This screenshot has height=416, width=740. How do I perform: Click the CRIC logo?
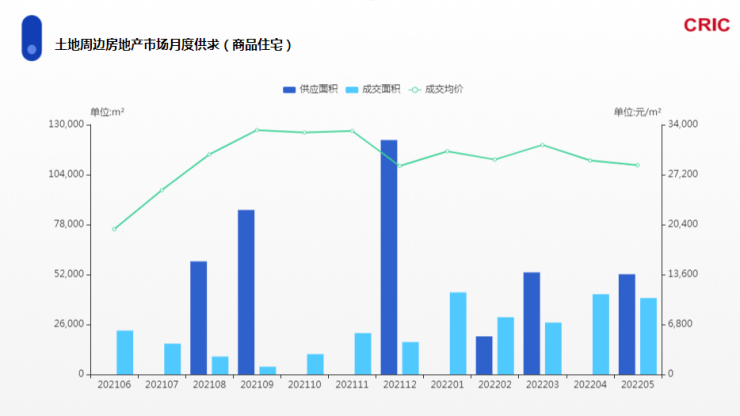pos(706,25)
